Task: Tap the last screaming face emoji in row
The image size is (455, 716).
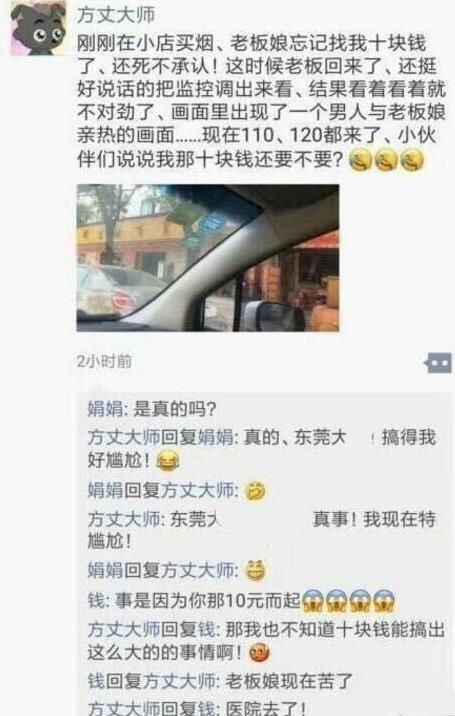Action: pos(384,601)
